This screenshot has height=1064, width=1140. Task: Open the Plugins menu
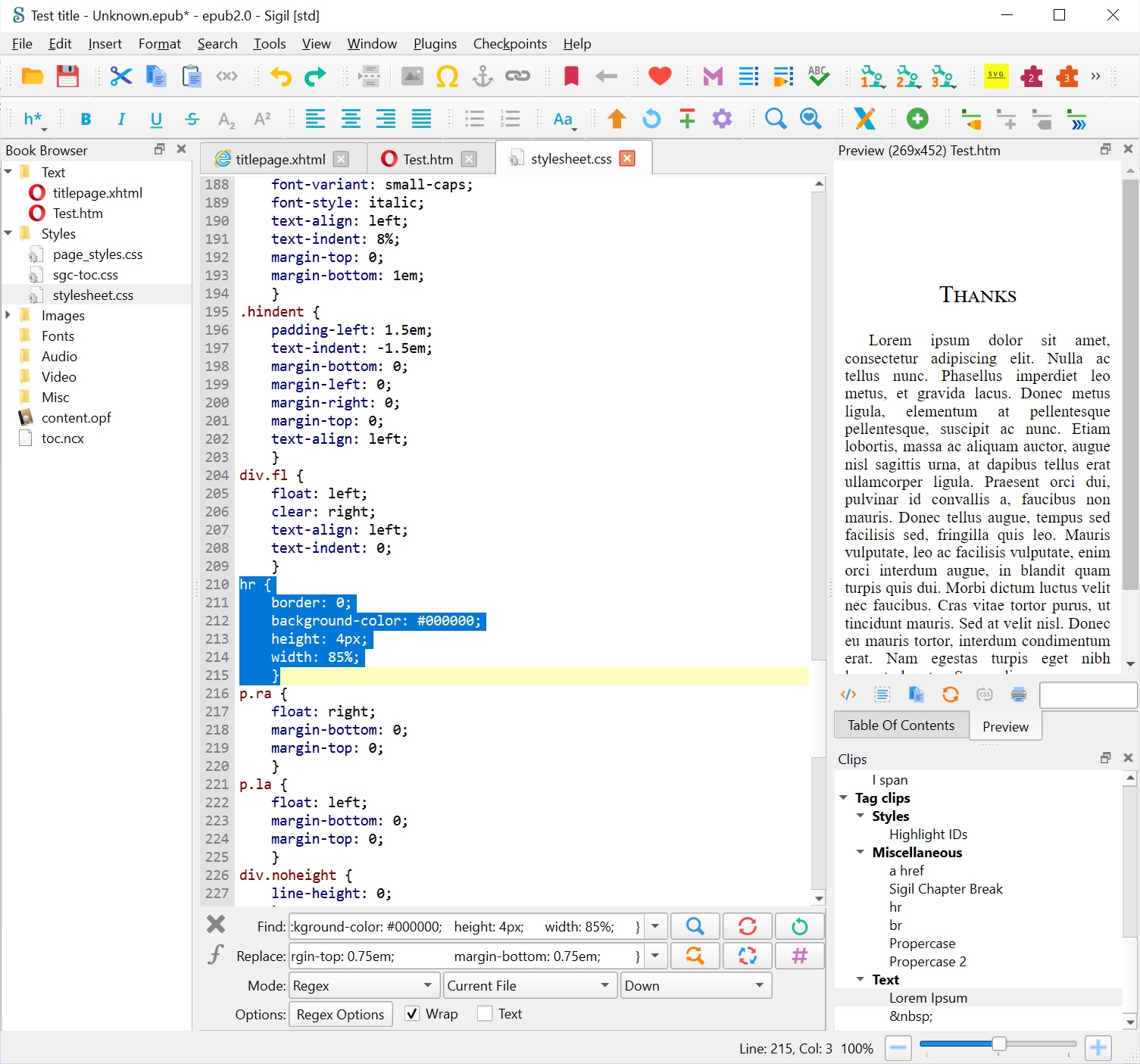(x=435, y=44)
